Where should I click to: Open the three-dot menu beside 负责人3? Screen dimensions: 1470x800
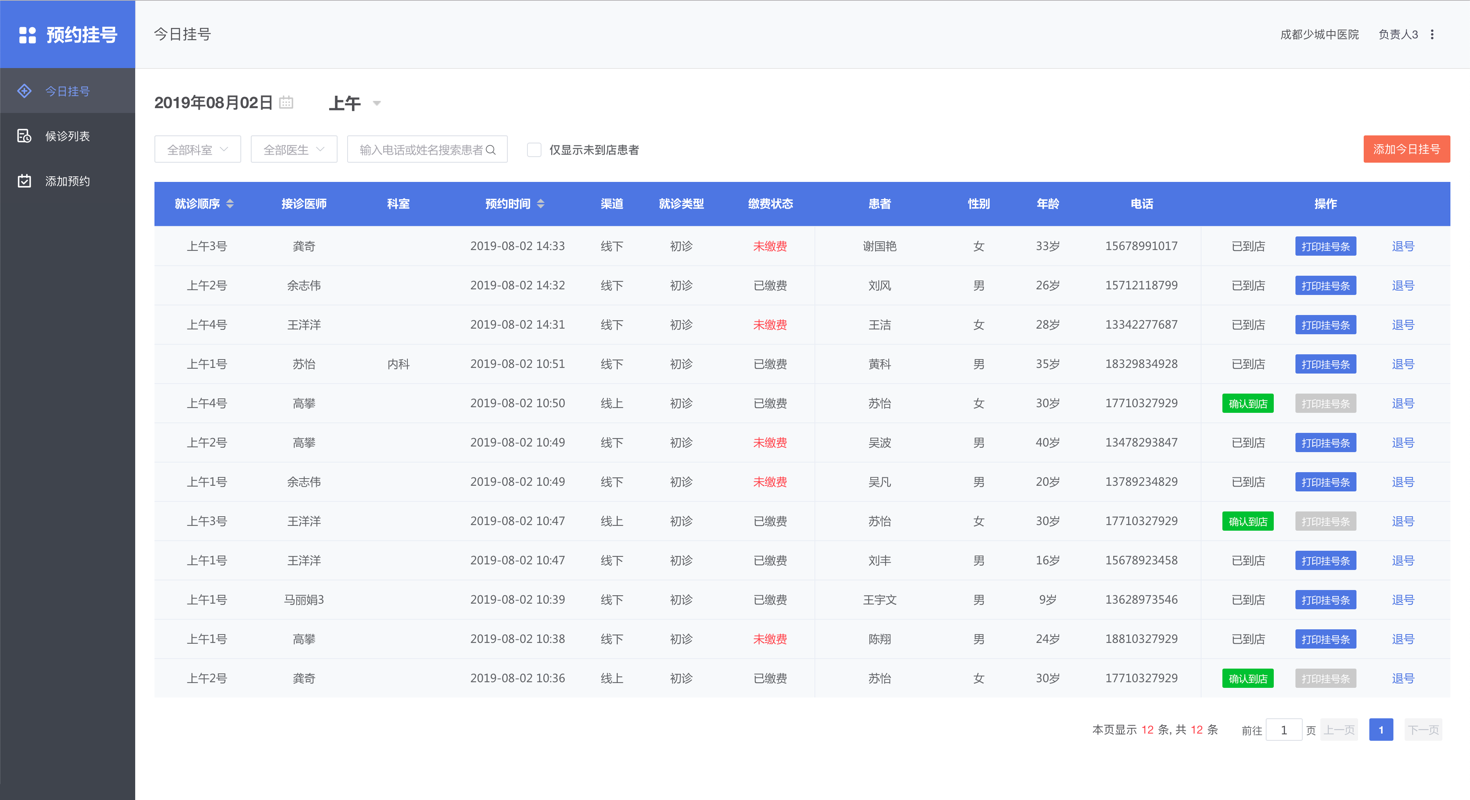pyautogui.click(x=1432, y=34)
